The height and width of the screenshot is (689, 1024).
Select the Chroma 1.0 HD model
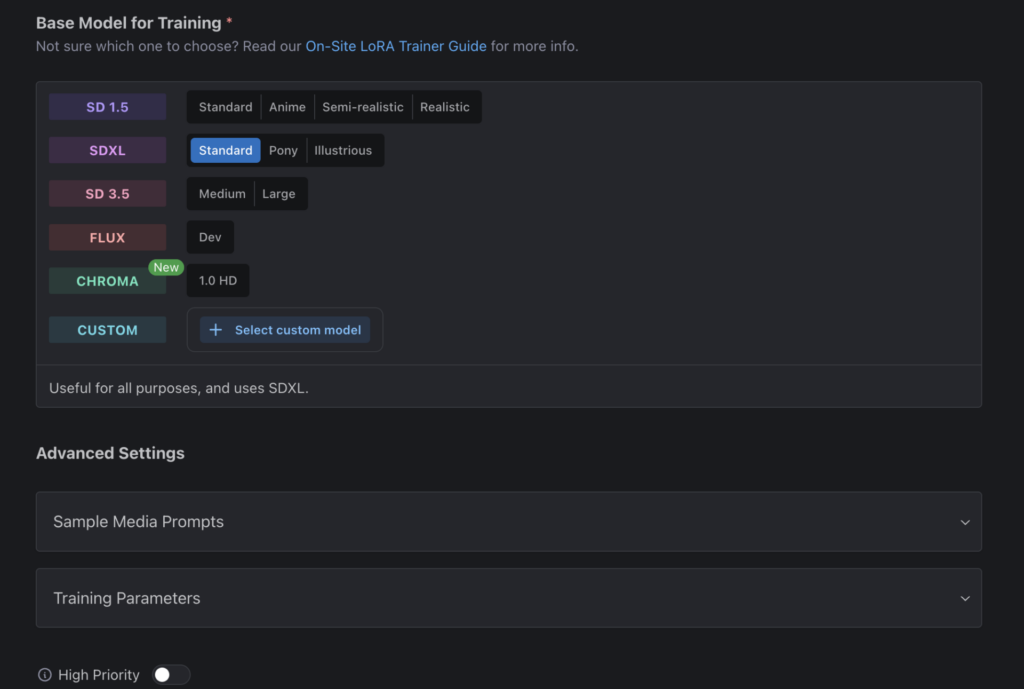[218, 281]
